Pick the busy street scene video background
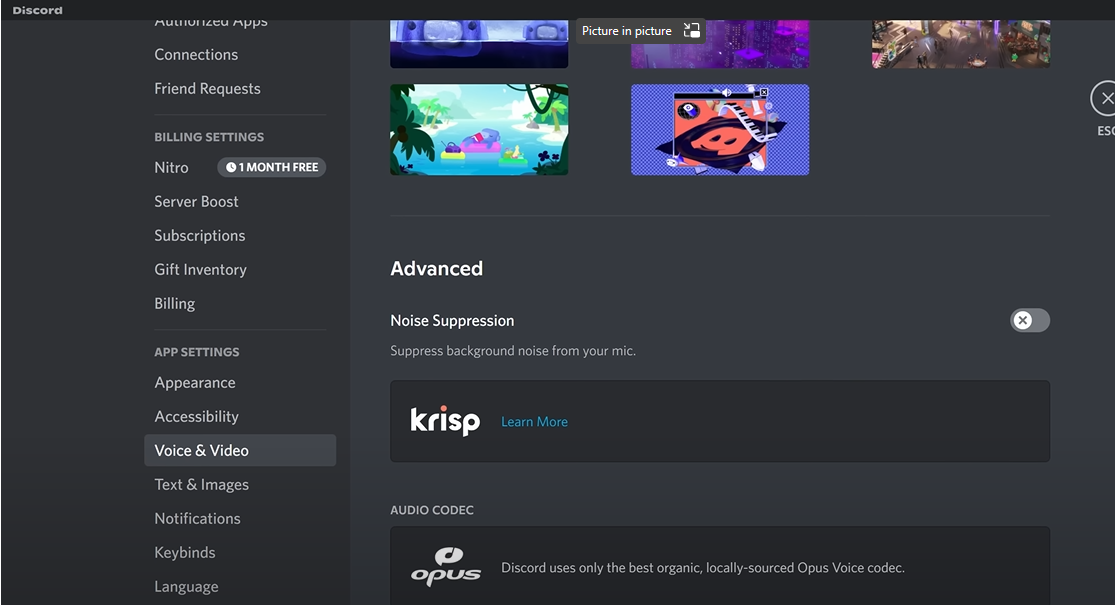 pos(960,45)
